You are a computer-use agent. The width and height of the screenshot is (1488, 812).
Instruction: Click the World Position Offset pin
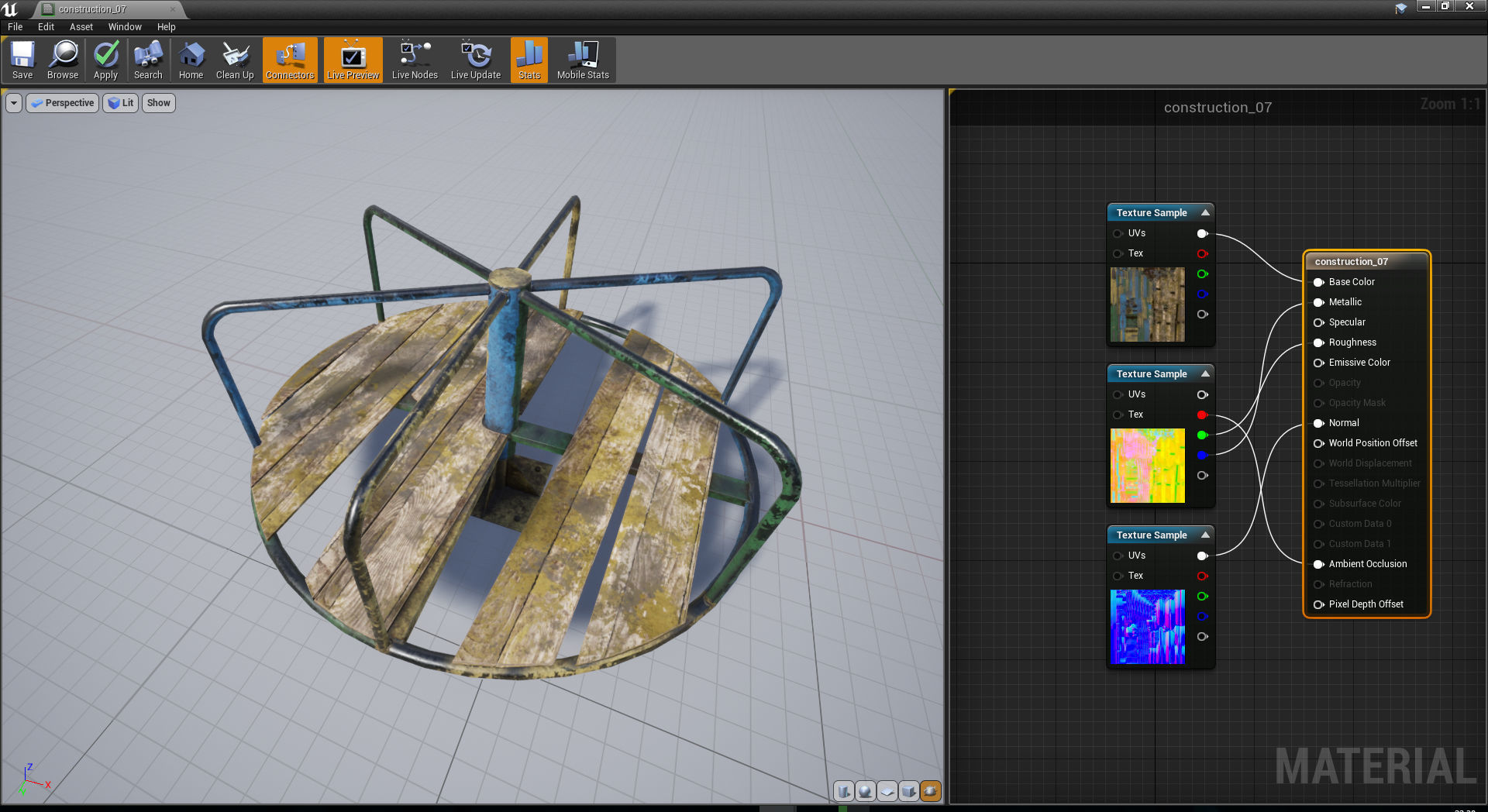coord(1318,443)
